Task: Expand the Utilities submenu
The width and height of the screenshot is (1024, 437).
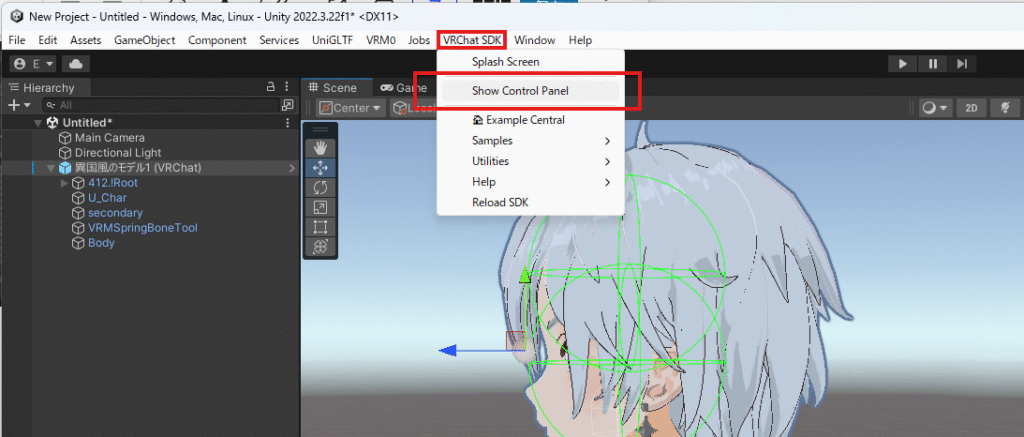Action: [x=530, y=161]
